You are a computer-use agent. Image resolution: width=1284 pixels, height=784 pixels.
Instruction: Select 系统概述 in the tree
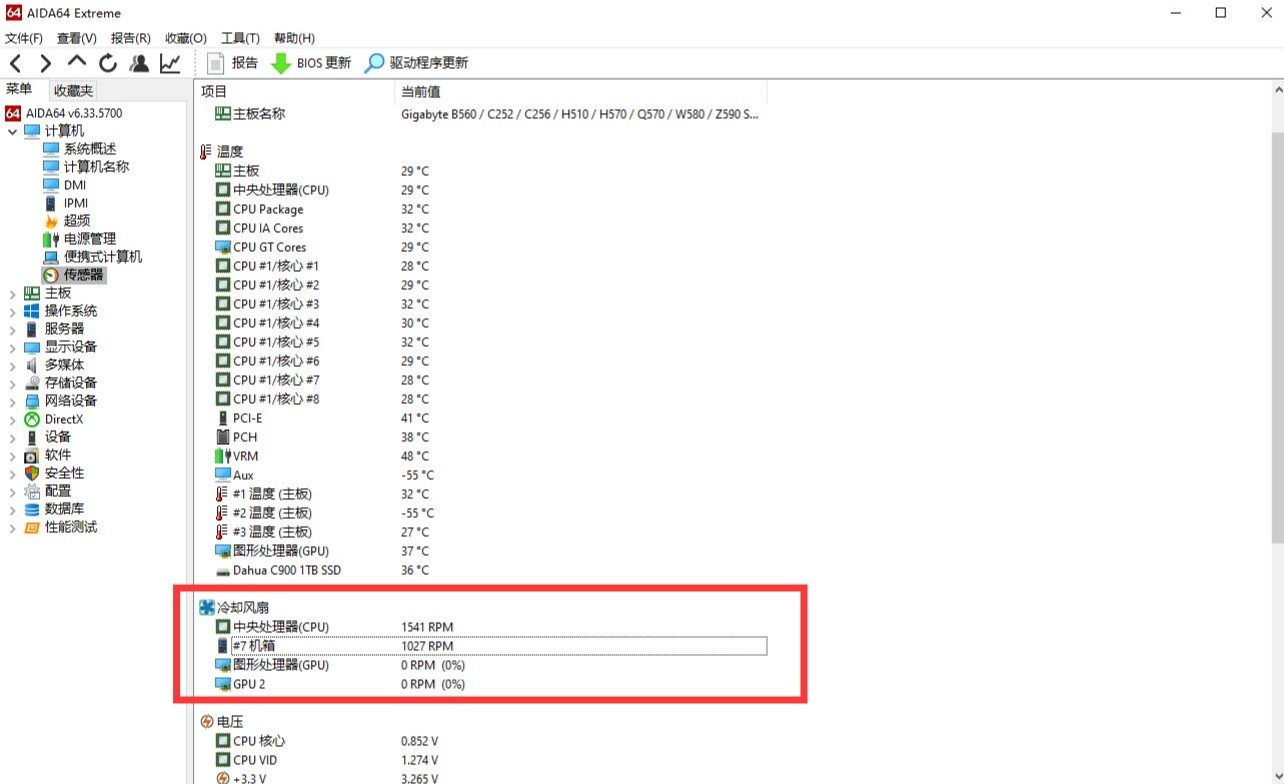tap(89, 149)
